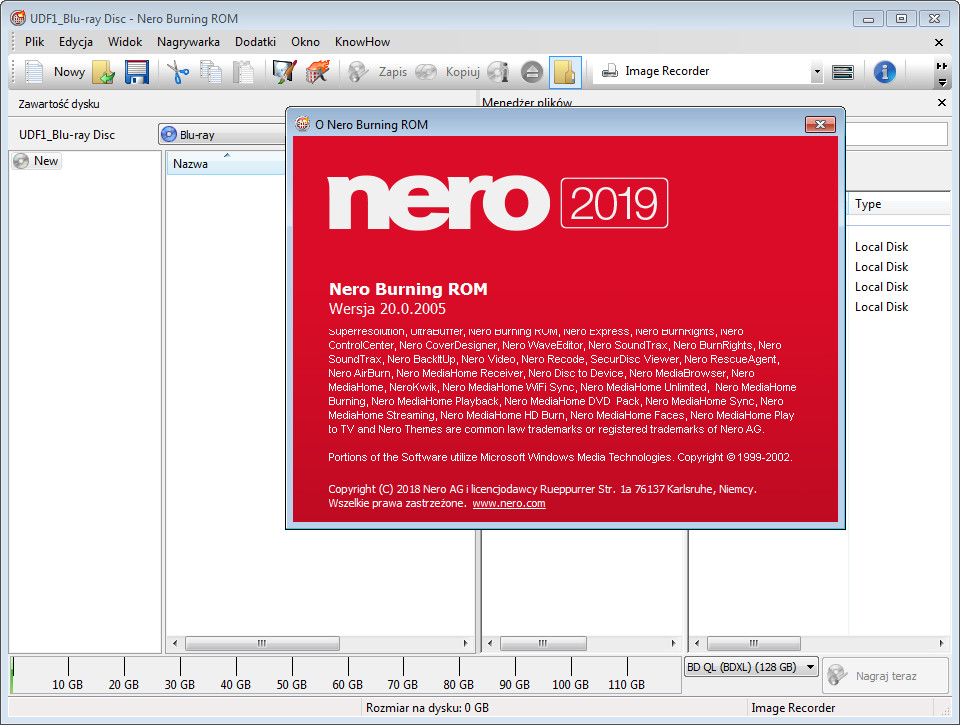Click the Wersja 20.0.2005 text
The height and width of the screenshot is (725, 960).
pyautogui.click(x=387, y=309)
